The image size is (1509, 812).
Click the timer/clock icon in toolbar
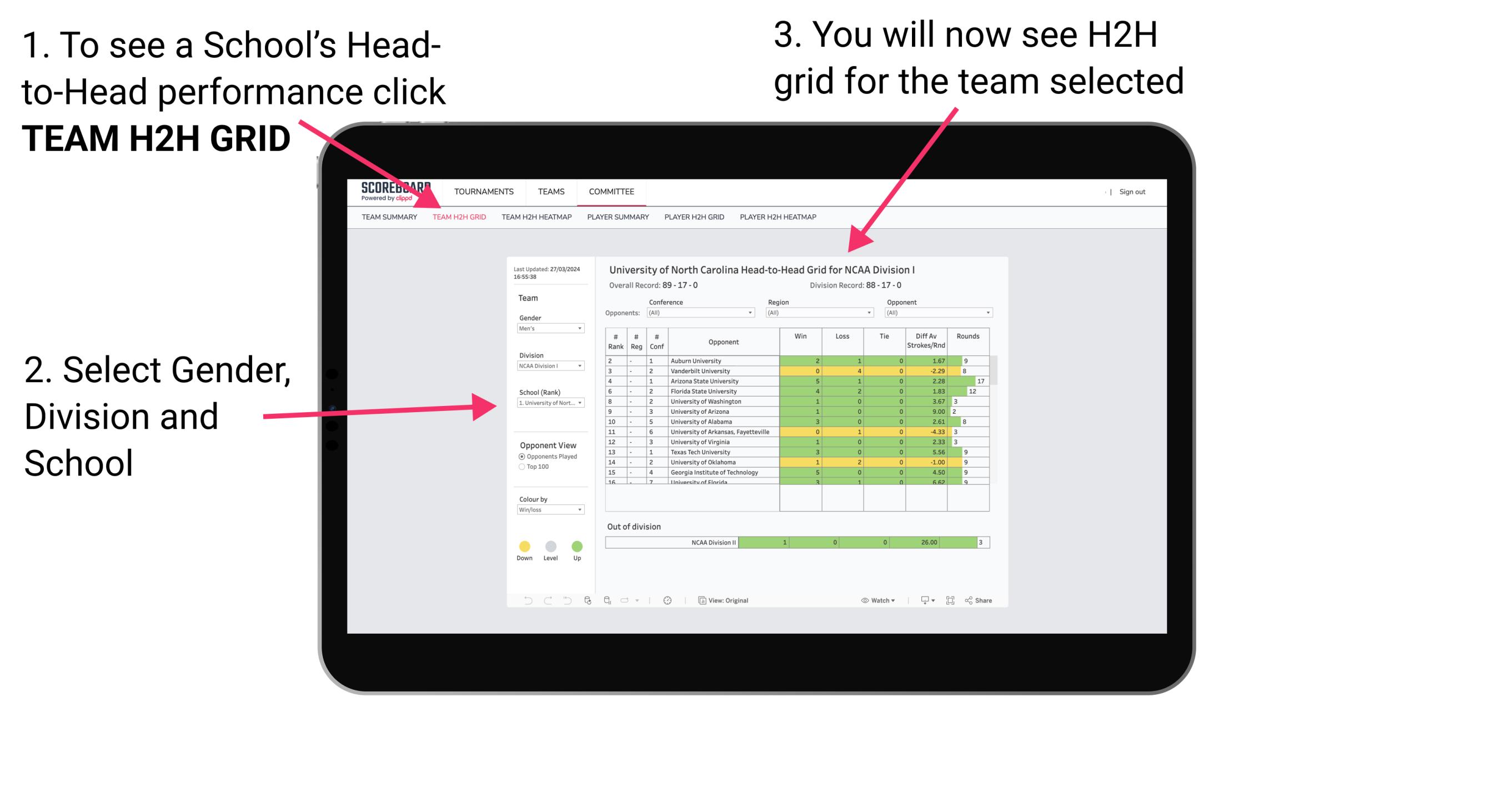pos(667,600)
